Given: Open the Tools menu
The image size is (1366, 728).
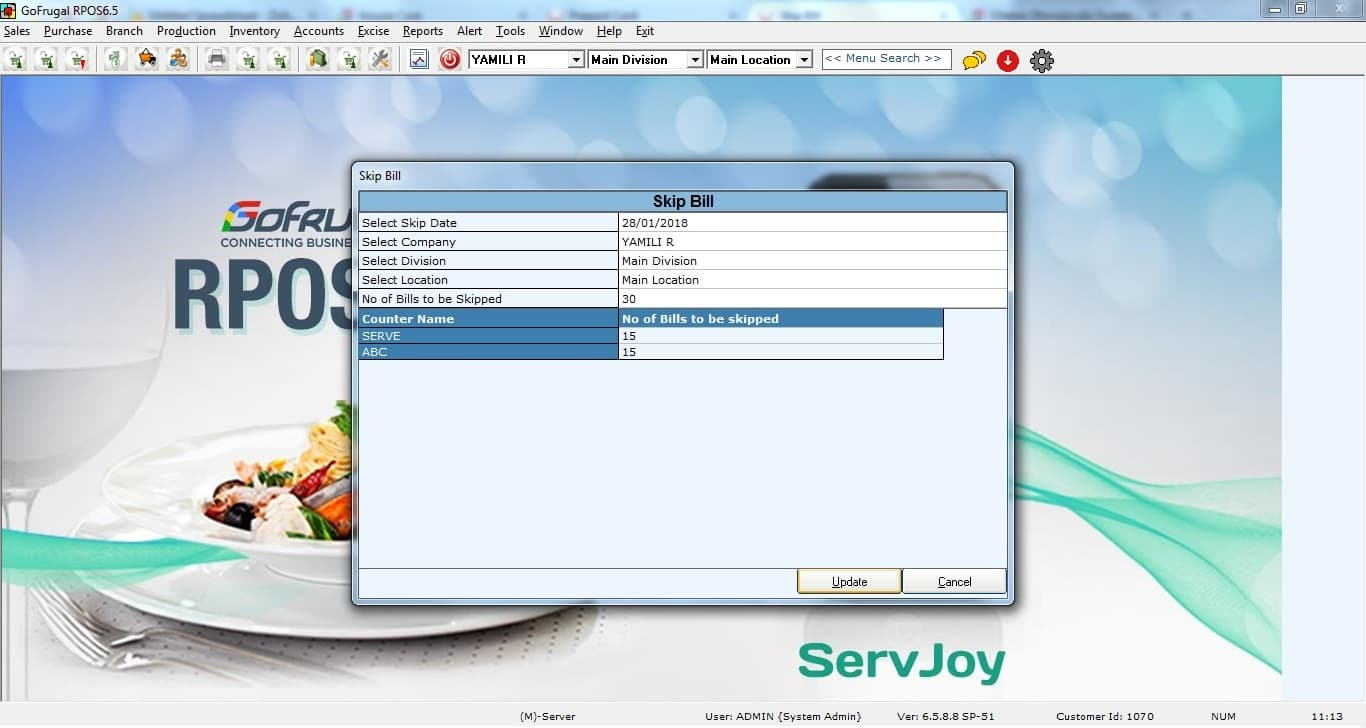Looking at the screenshot, I should pyautogui.click(x=510, y=31).
